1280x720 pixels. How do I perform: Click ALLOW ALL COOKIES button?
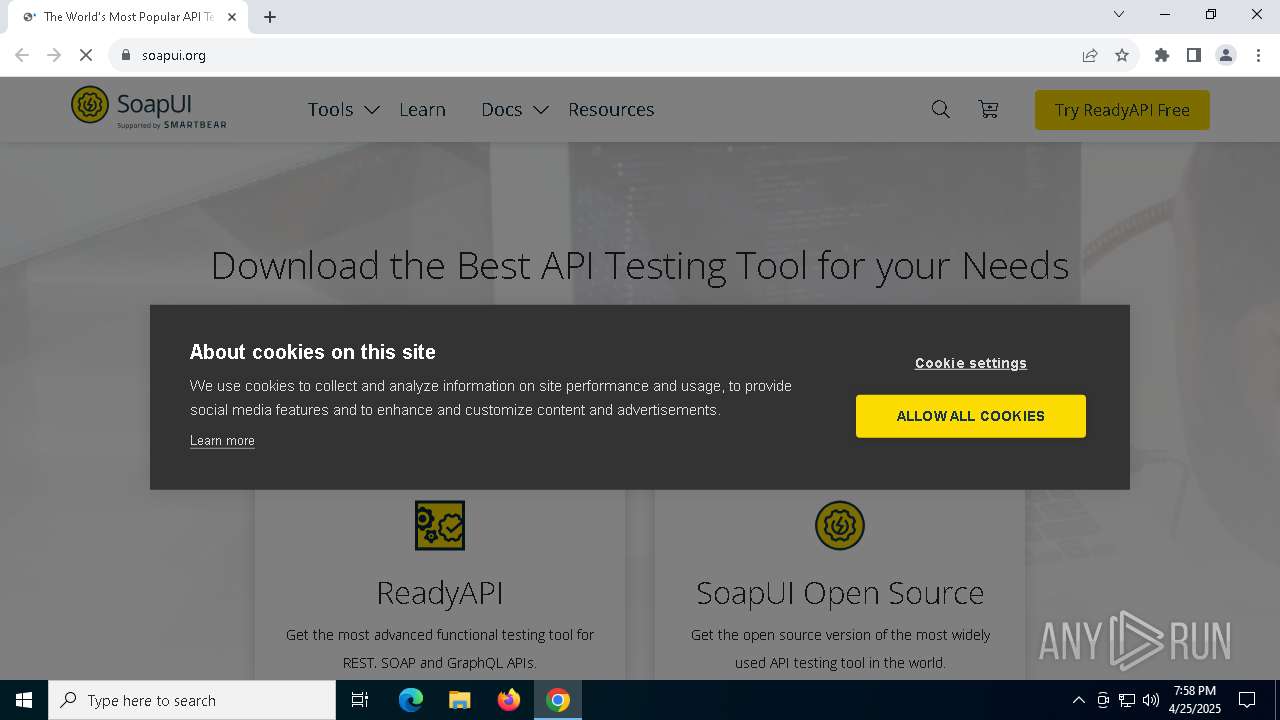[970, 416]
